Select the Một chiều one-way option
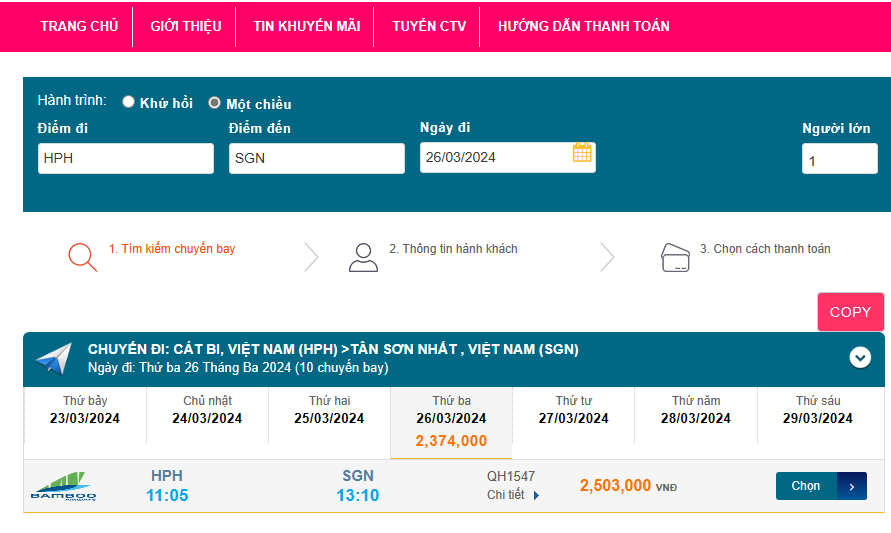Viewport: 891px width, 533px height. [x=214, y=102]
